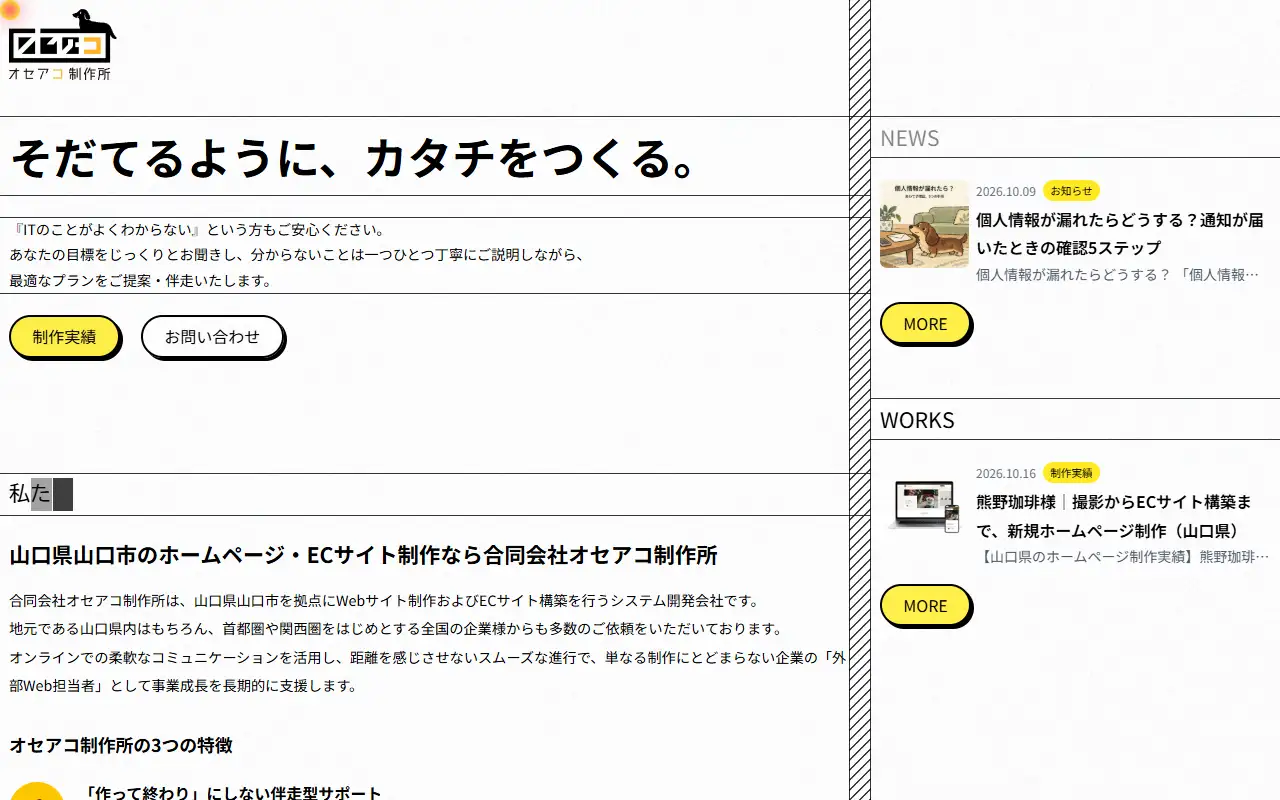Click the date 2026.10.16

1006,474
